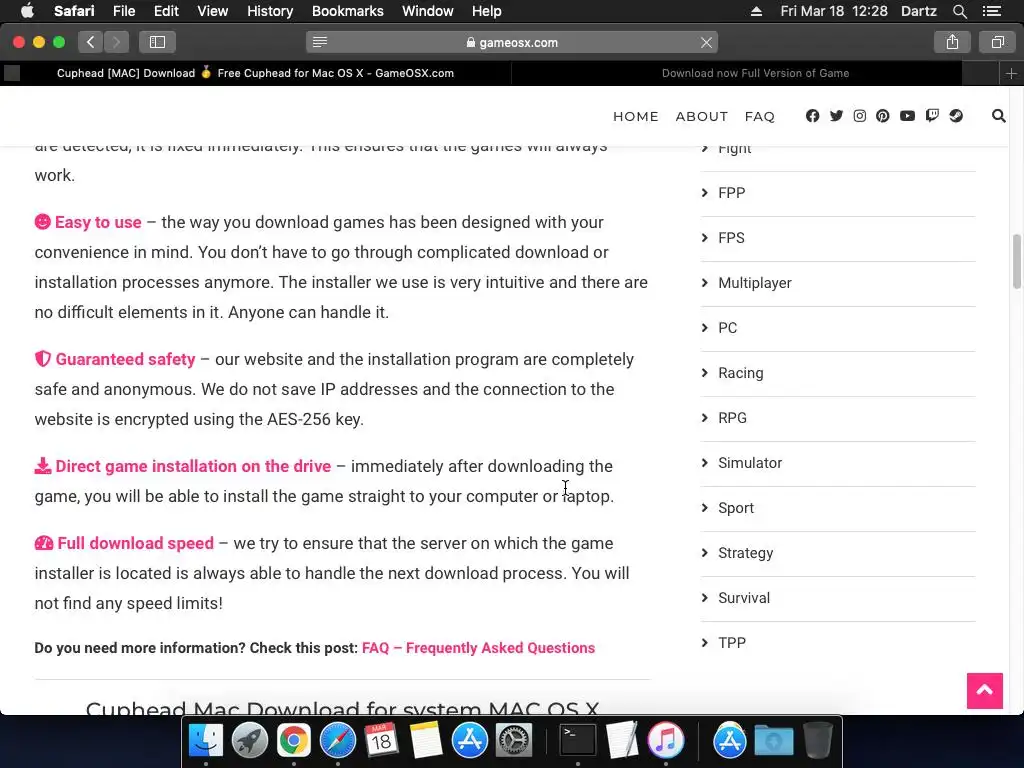Go to the ABOUT nav link
Viewport: 1024px width, 768px height.
(x=701, y=116)
